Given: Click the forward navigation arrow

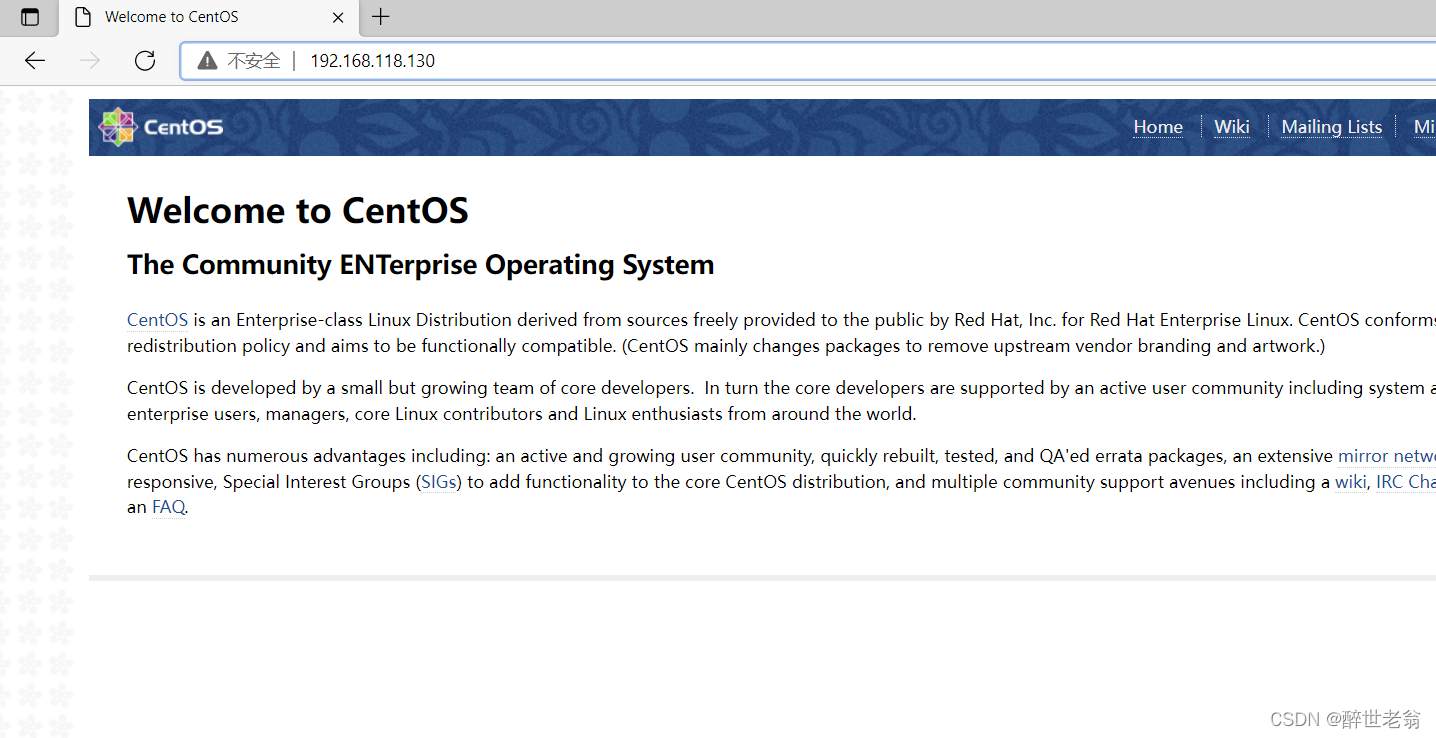Looking at the screenshot, I should (x=90, y=60).
